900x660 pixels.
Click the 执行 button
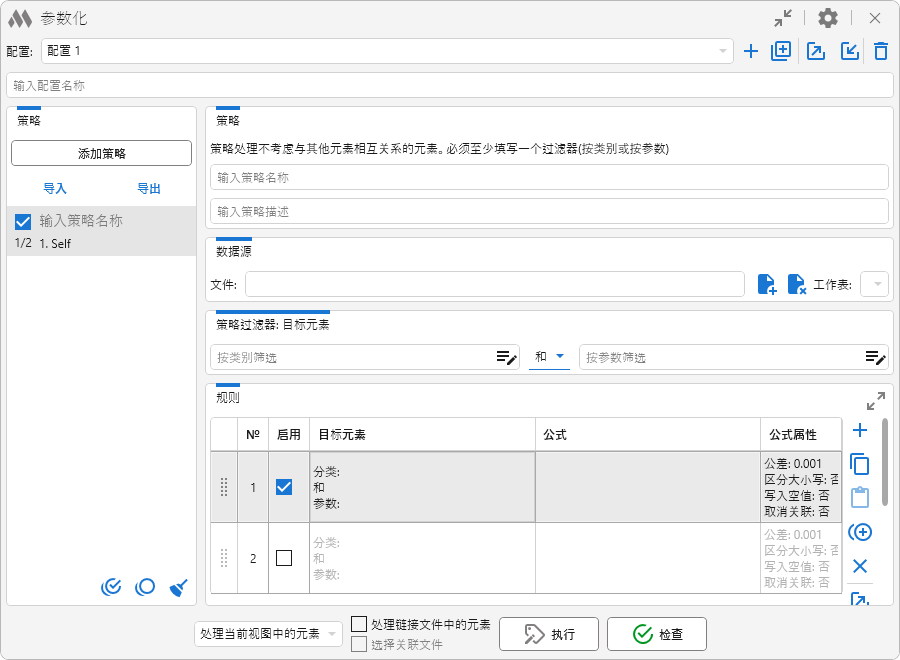click(549, 634)
